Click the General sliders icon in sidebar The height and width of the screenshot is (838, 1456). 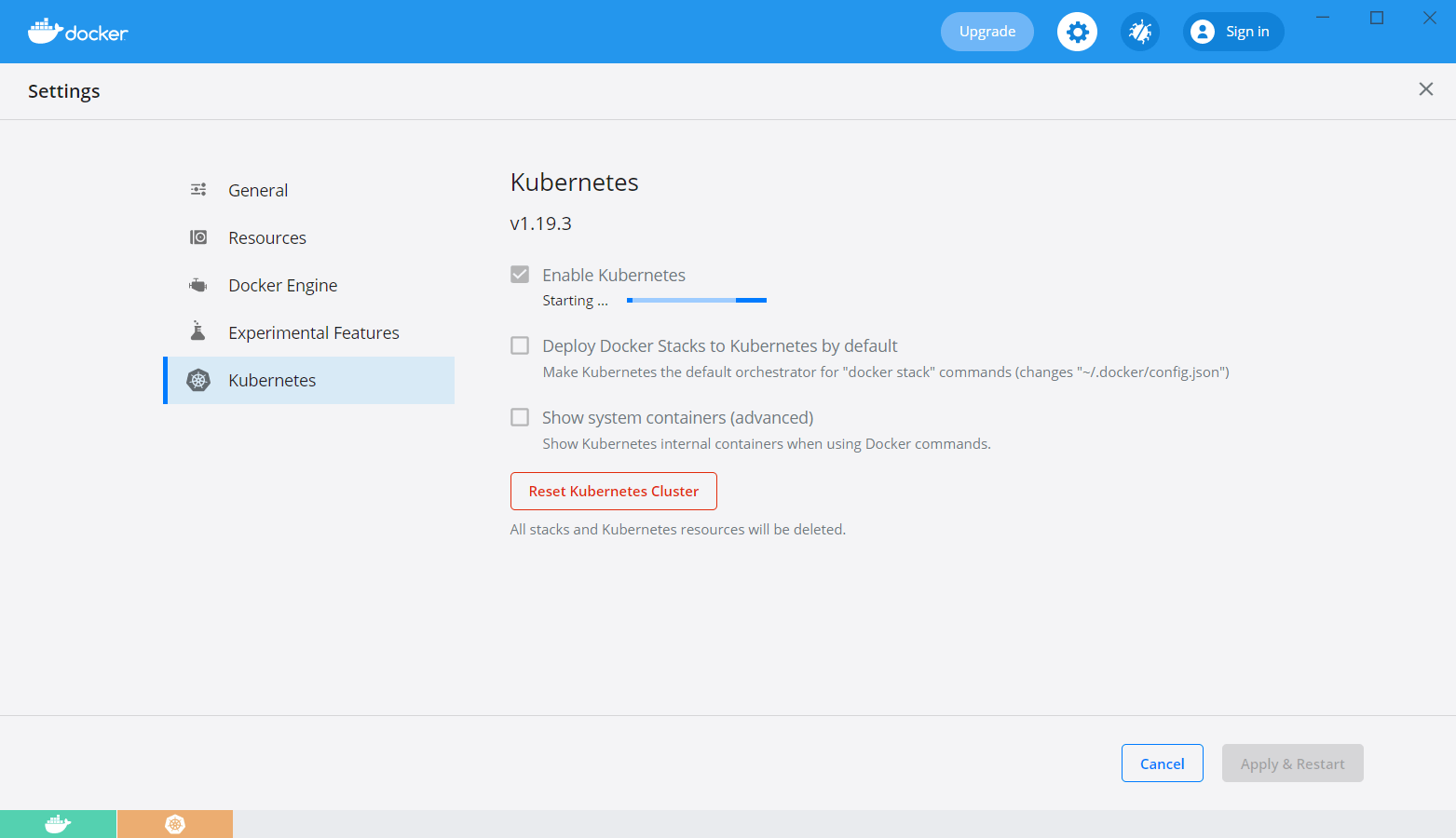tap(198, 190)
